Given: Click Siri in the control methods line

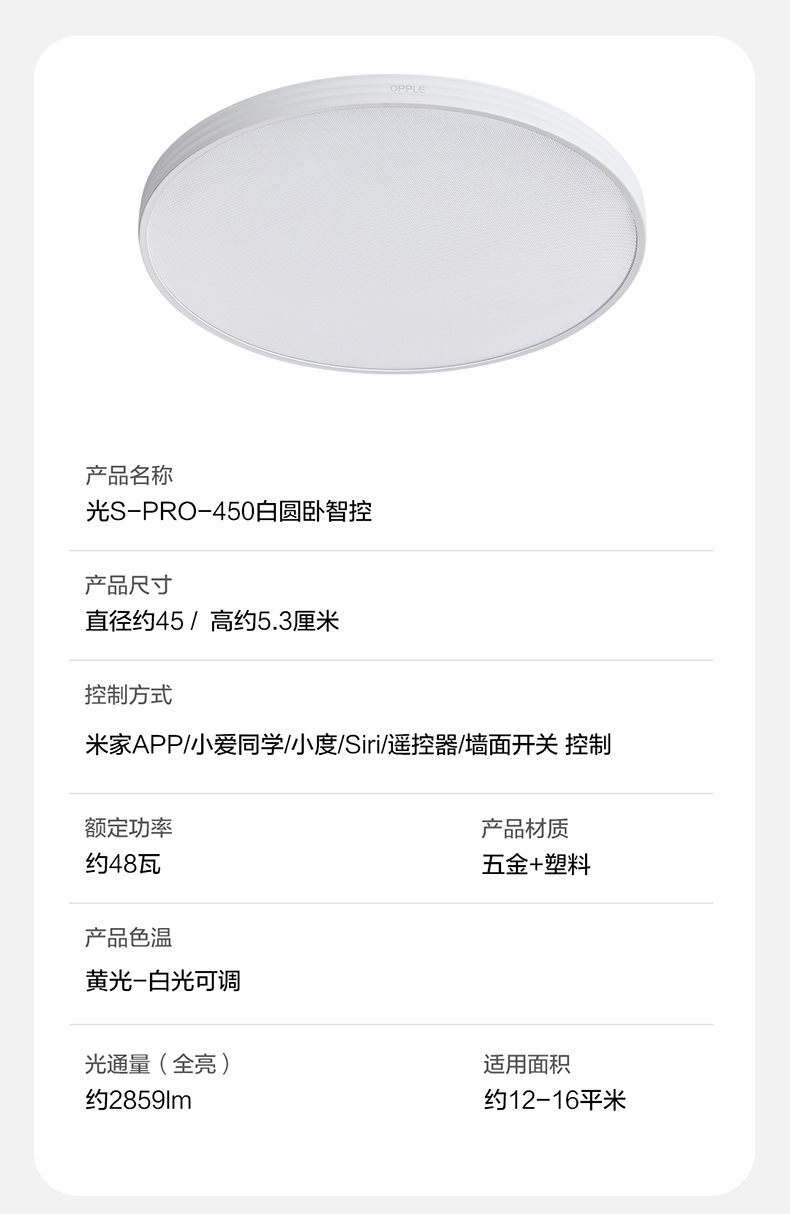Looking at the screenshot, I should pyautogui.click(x=363, y=745).
